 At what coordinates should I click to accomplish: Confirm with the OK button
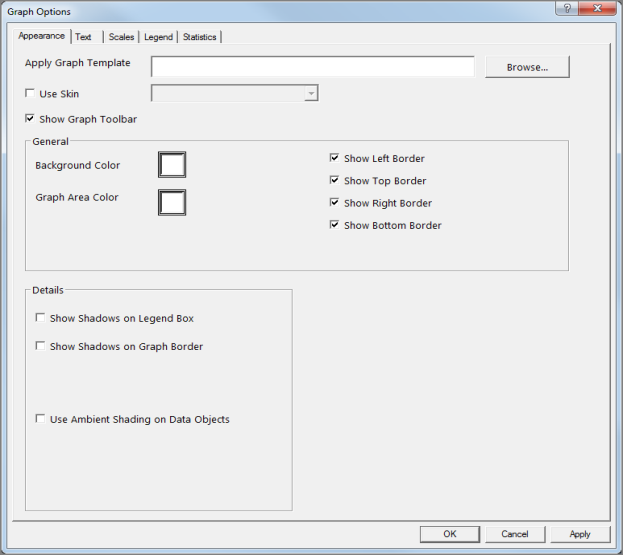click(x=450, y=534)
